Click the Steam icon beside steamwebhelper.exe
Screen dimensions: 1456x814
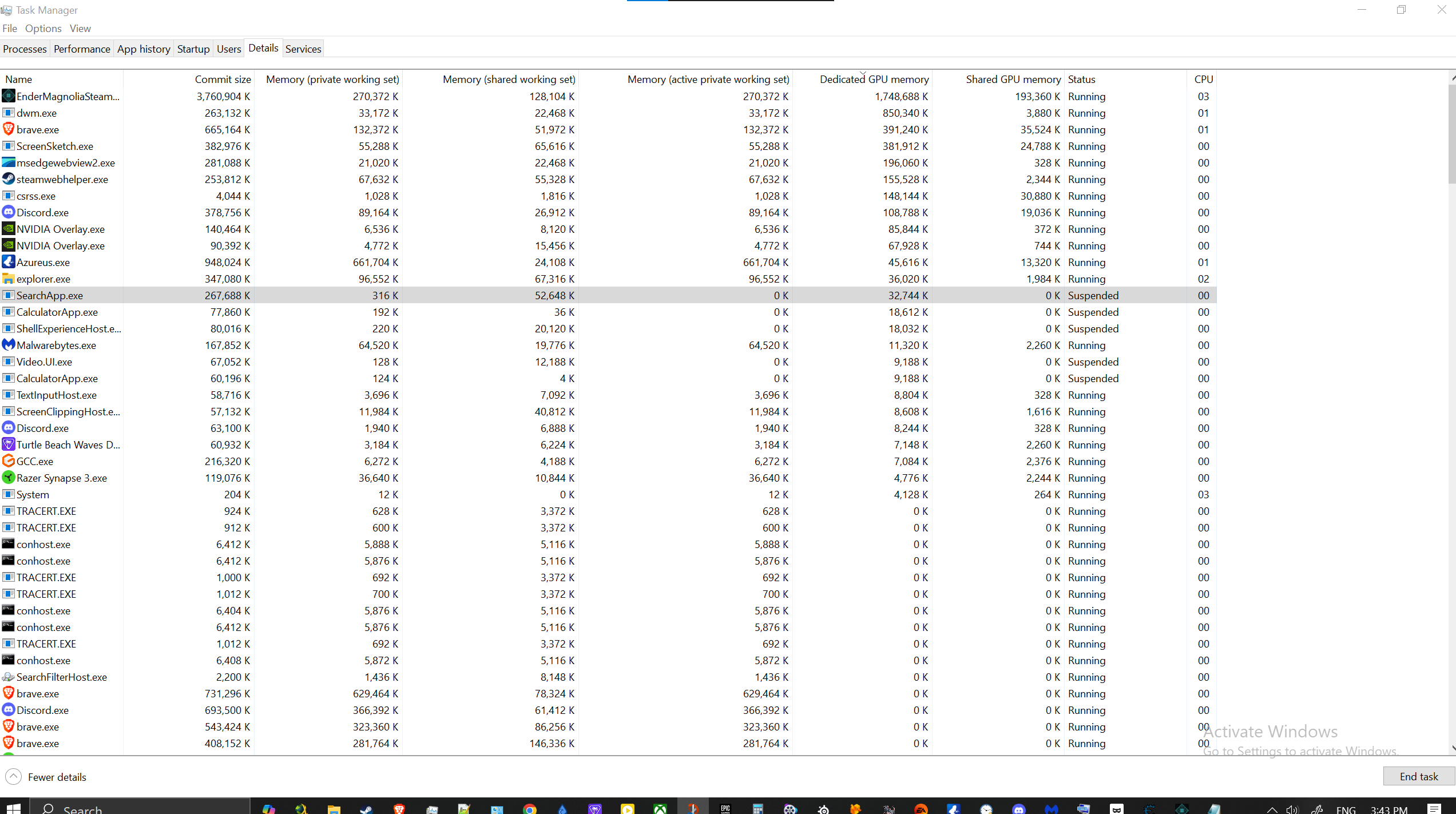[9, 179]
